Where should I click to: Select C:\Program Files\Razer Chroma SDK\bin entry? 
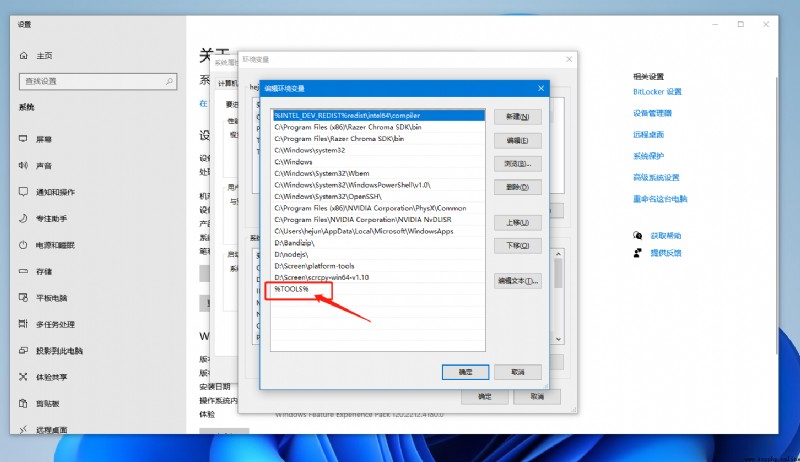coord(378,139)
